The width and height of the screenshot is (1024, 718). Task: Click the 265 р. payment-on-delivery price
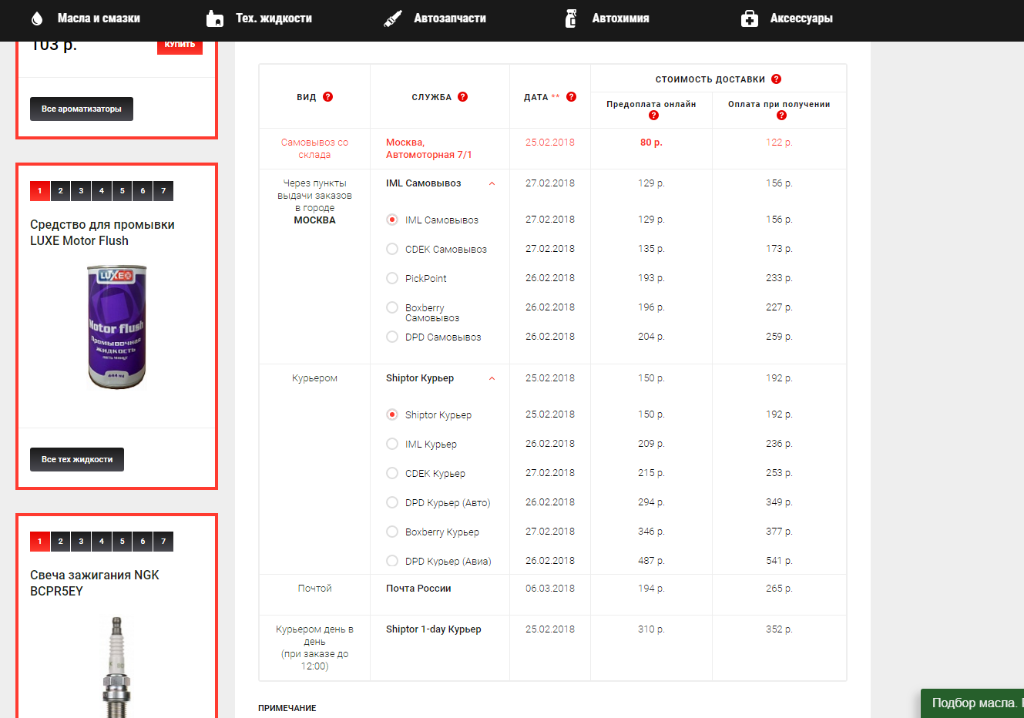[779, 589]
